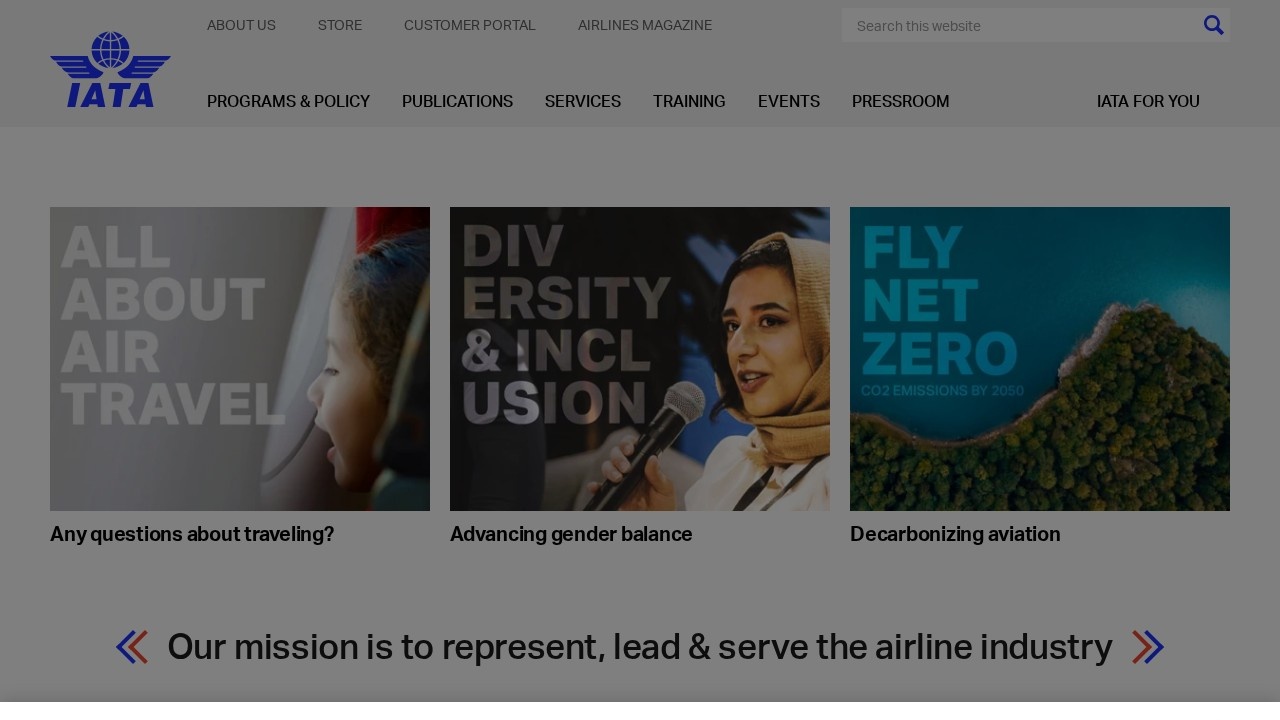
Task: Click the search magnifier icon
Action: click(1213, 25)
